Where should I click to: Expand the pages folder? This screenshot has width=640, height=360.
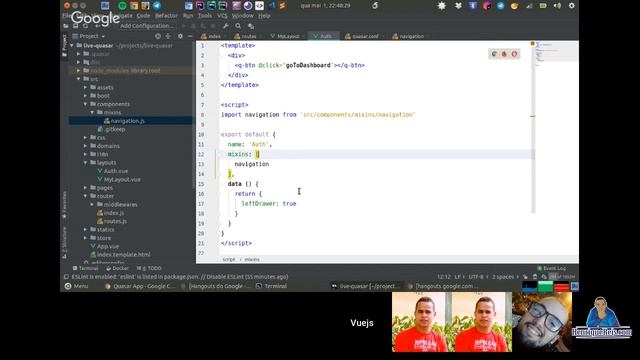[x=85, y=188]
